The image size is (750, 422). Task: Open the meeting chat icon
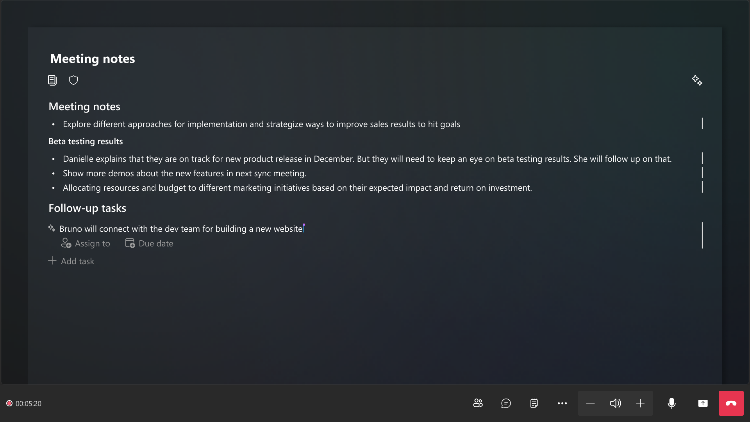click(506, 403)
